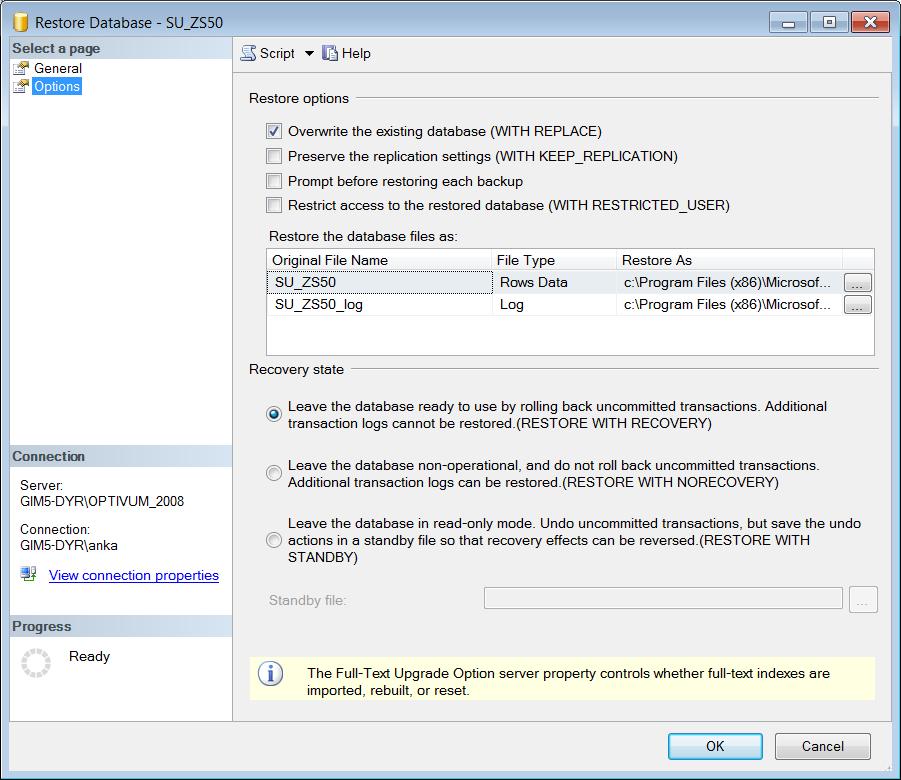Click the General page icon
Viewport: 901px width, 780px height.
point(21,68)
